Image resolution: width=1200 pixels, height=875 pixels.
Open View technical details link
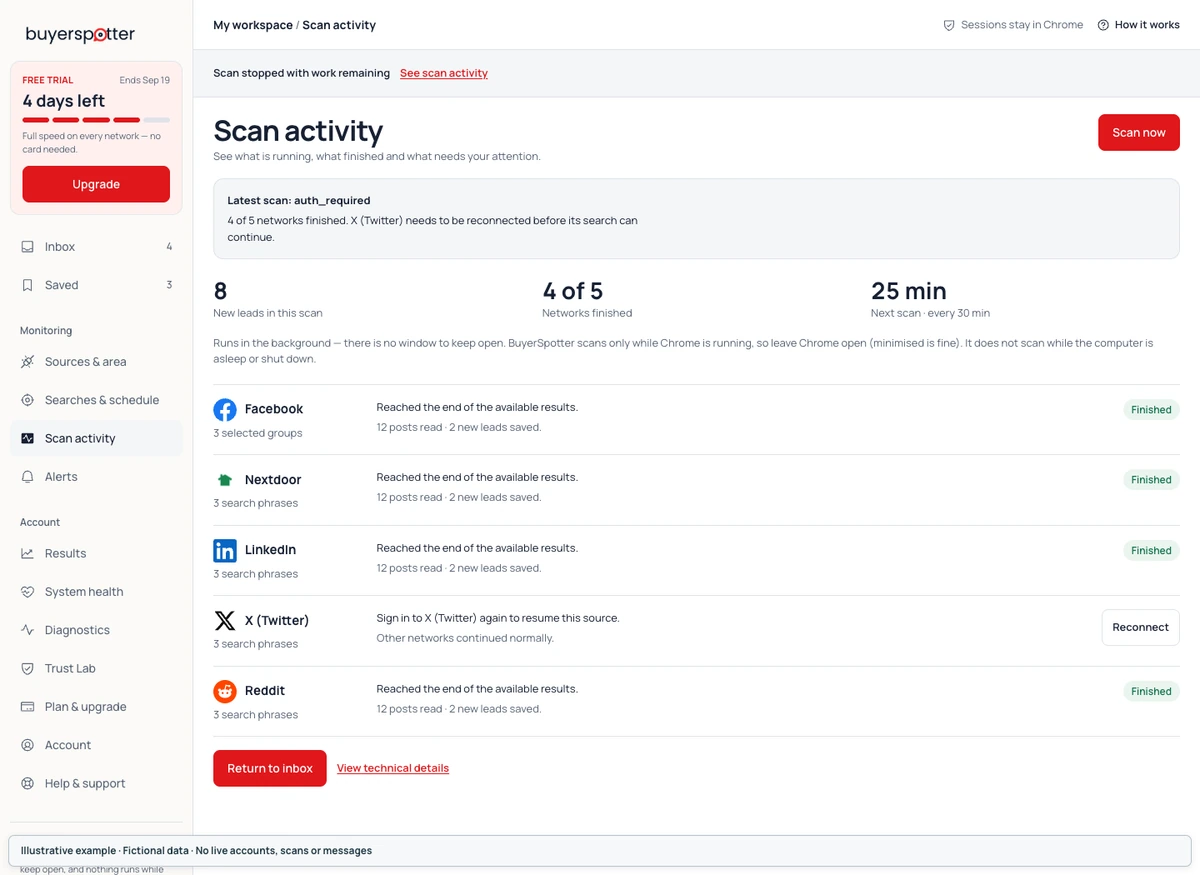[x=393, y=768]
